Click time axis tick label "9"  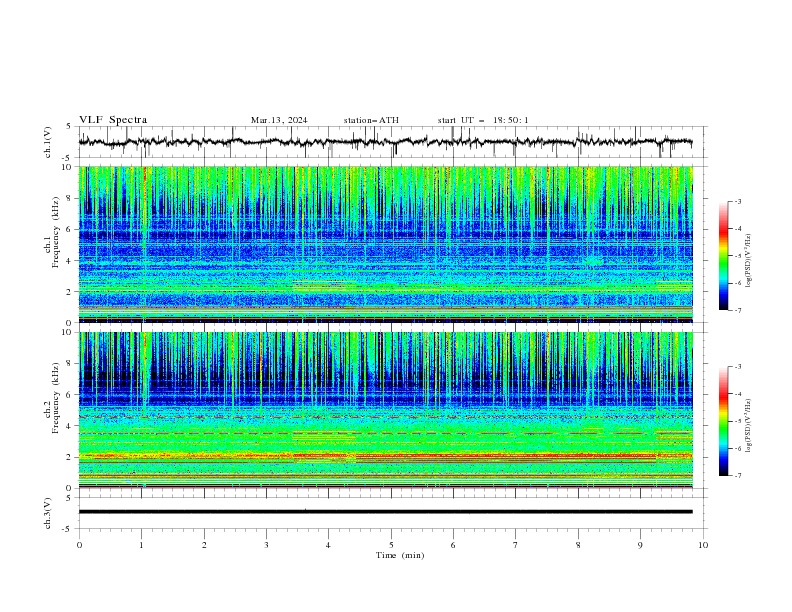(x=640, y=545)
